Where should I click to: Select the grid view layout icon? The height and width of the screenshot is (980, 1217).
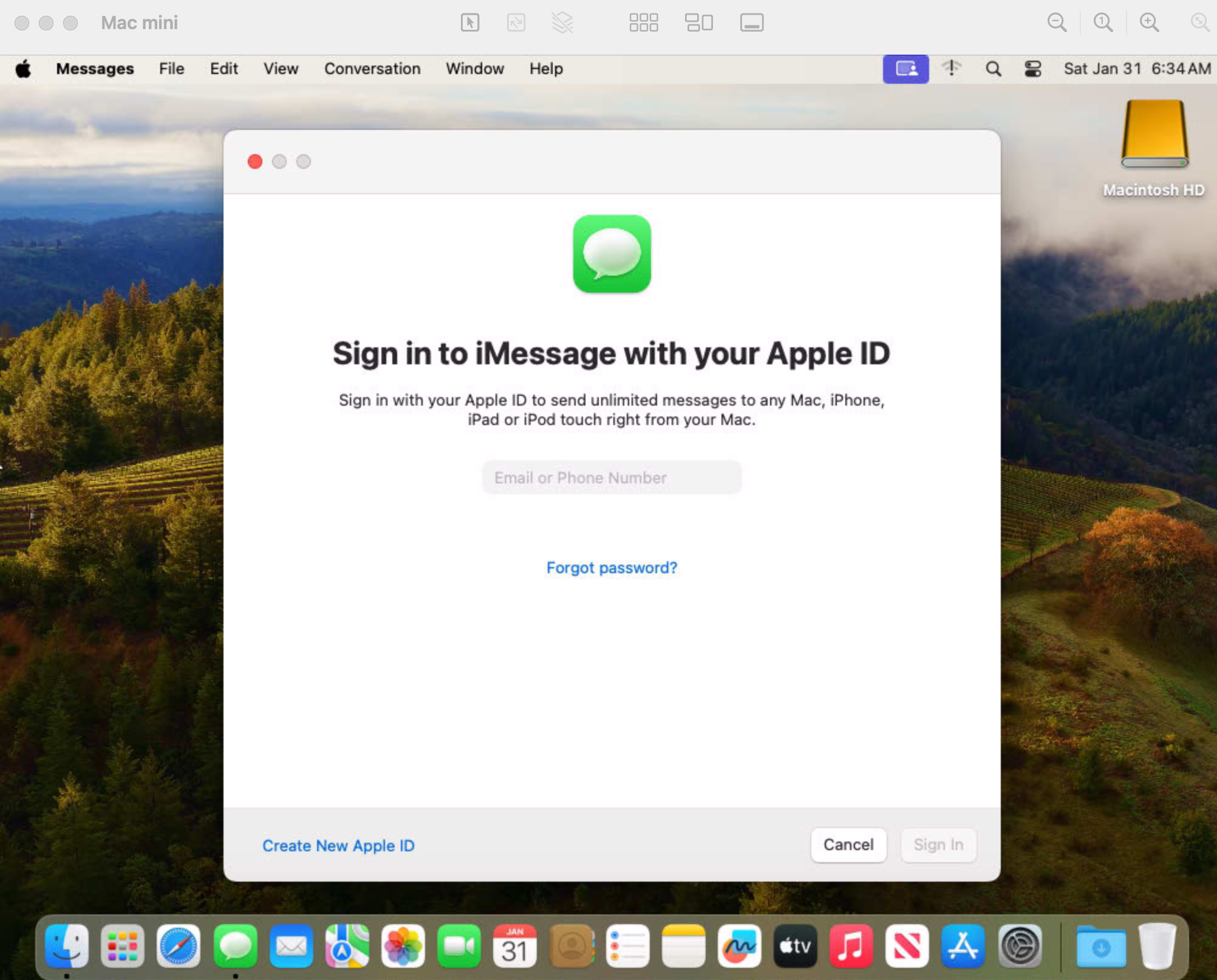pyautogui.click(x=643, y=22)
